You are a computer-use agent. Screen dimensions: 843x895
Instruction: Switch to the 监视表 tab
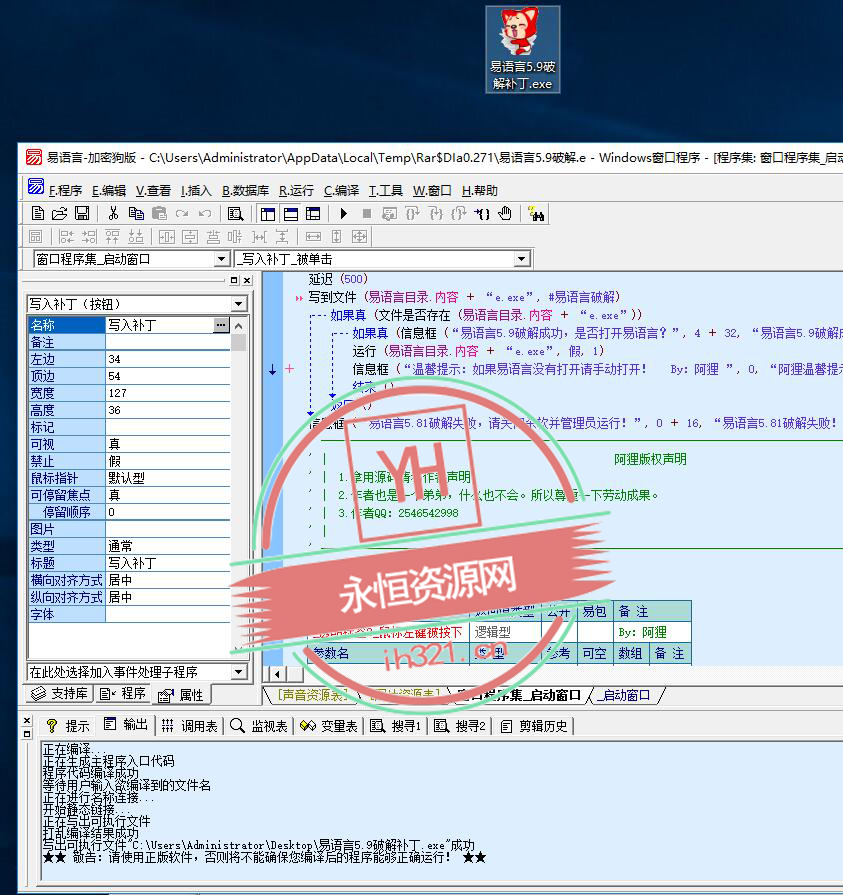(x=259, y=725)
